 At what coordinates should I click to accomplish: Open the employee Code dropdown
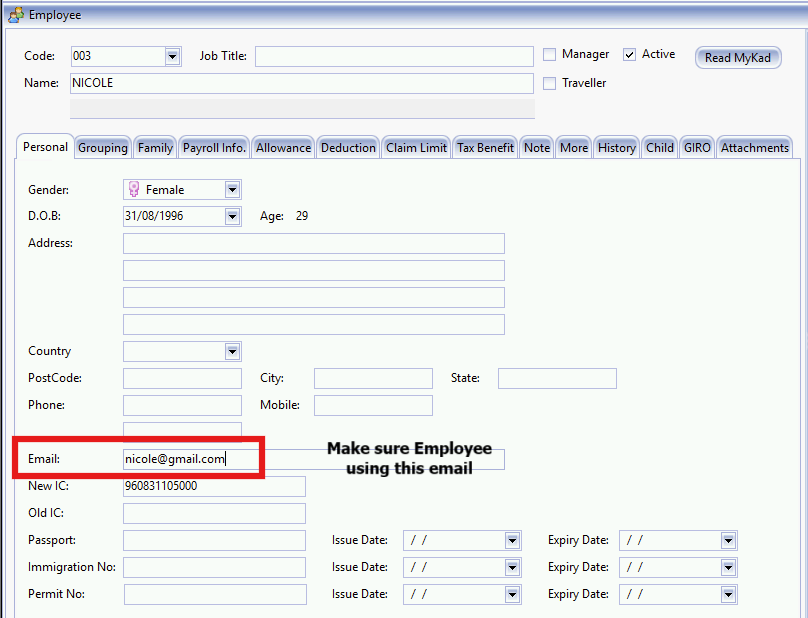point(171,56)
